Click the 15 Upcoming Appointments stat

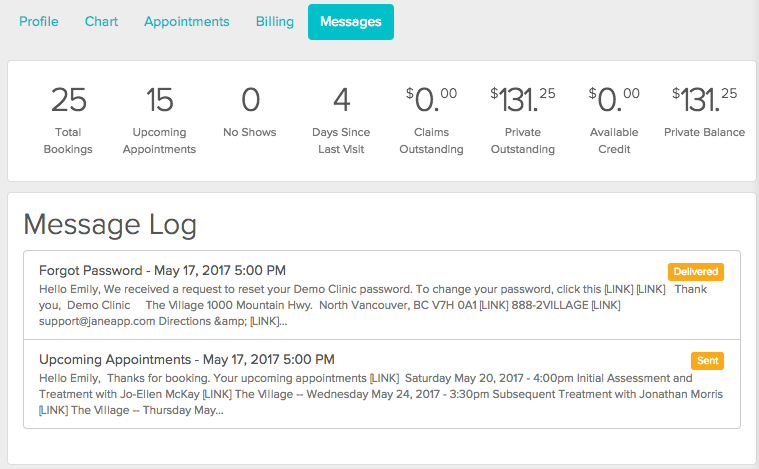tap(159, 120)
